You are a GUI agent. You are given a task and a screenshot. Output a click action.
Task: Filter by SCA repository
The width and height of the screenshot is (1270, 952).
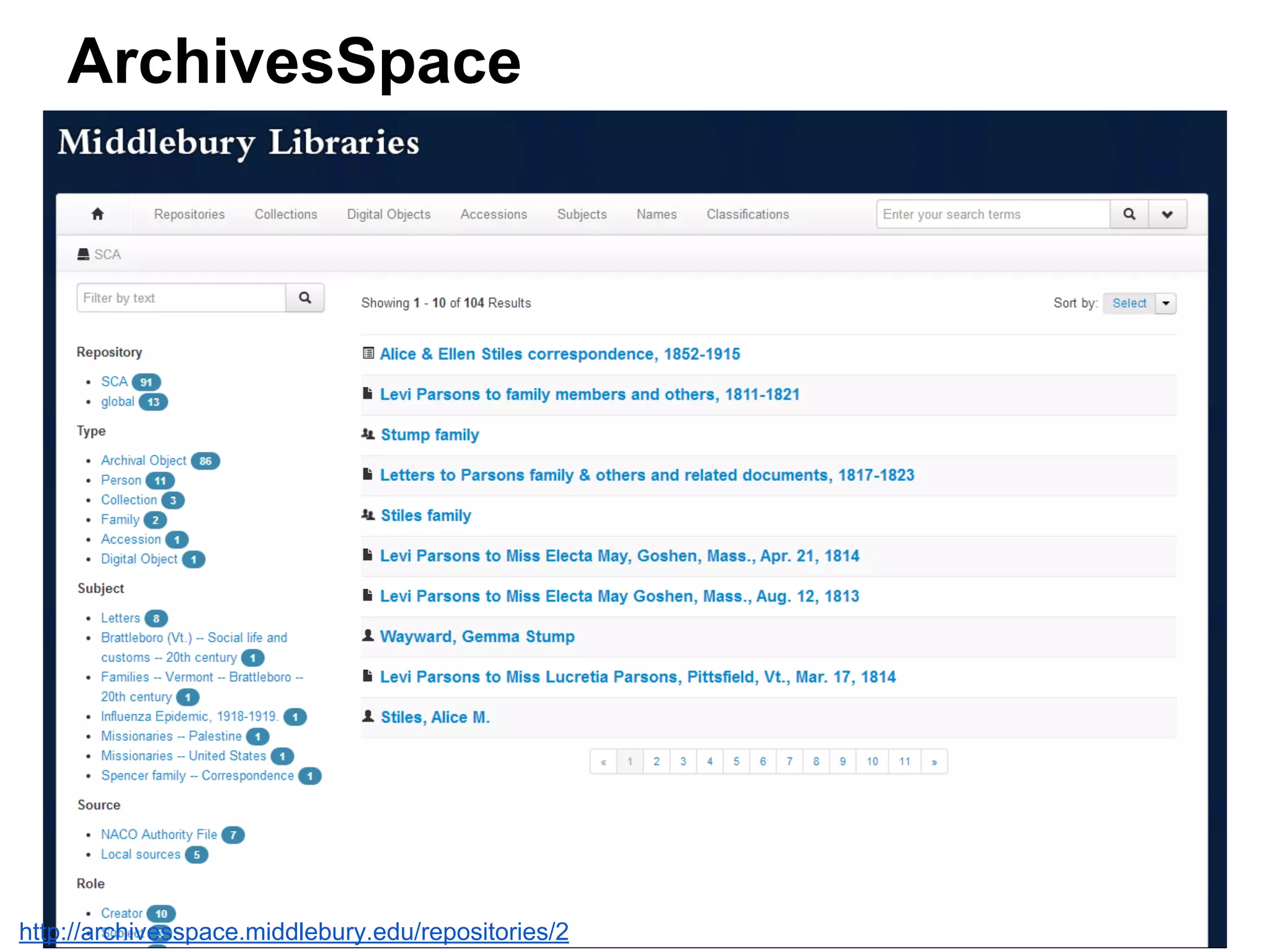(x=114, y=381)
